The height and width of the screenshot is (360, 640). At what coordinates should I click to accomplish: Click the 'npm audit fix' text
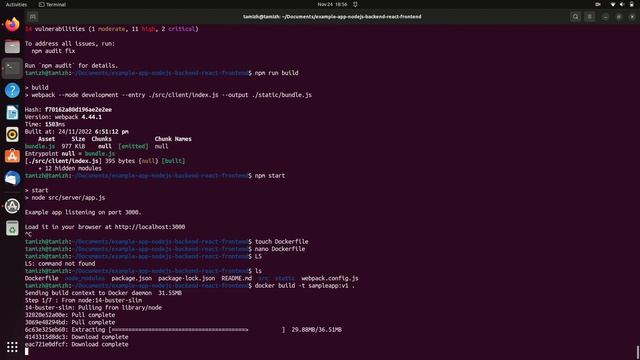pos(53,51)
